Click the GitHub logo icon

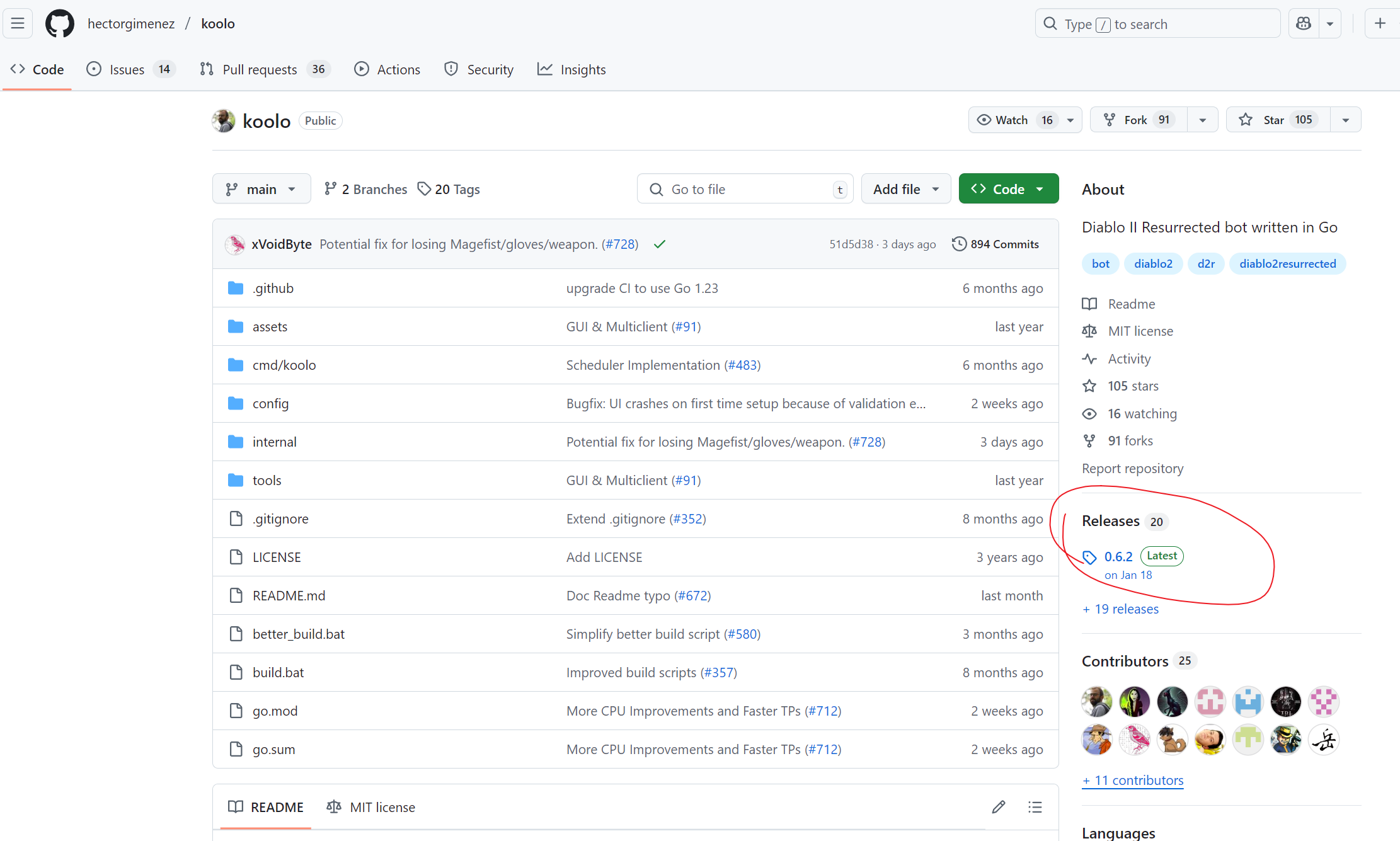click(x=59, y=23)
